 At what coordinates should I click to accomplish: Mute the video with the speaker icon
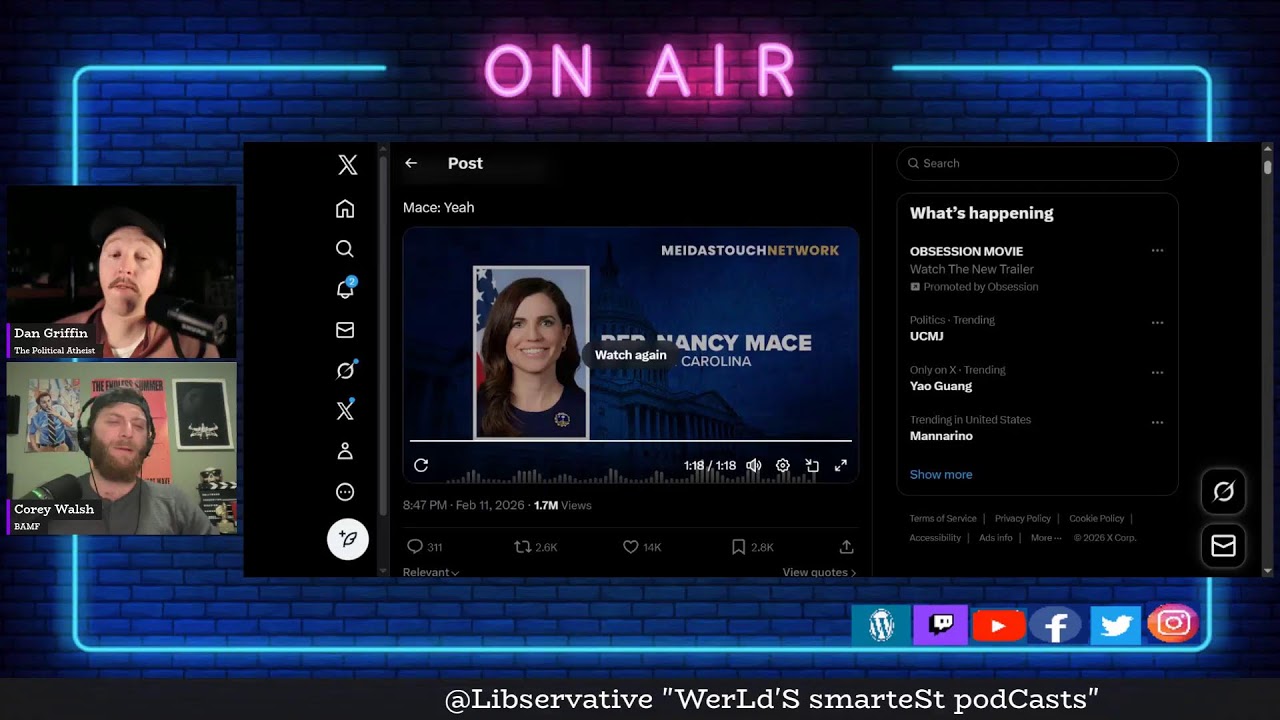point(754,465)
